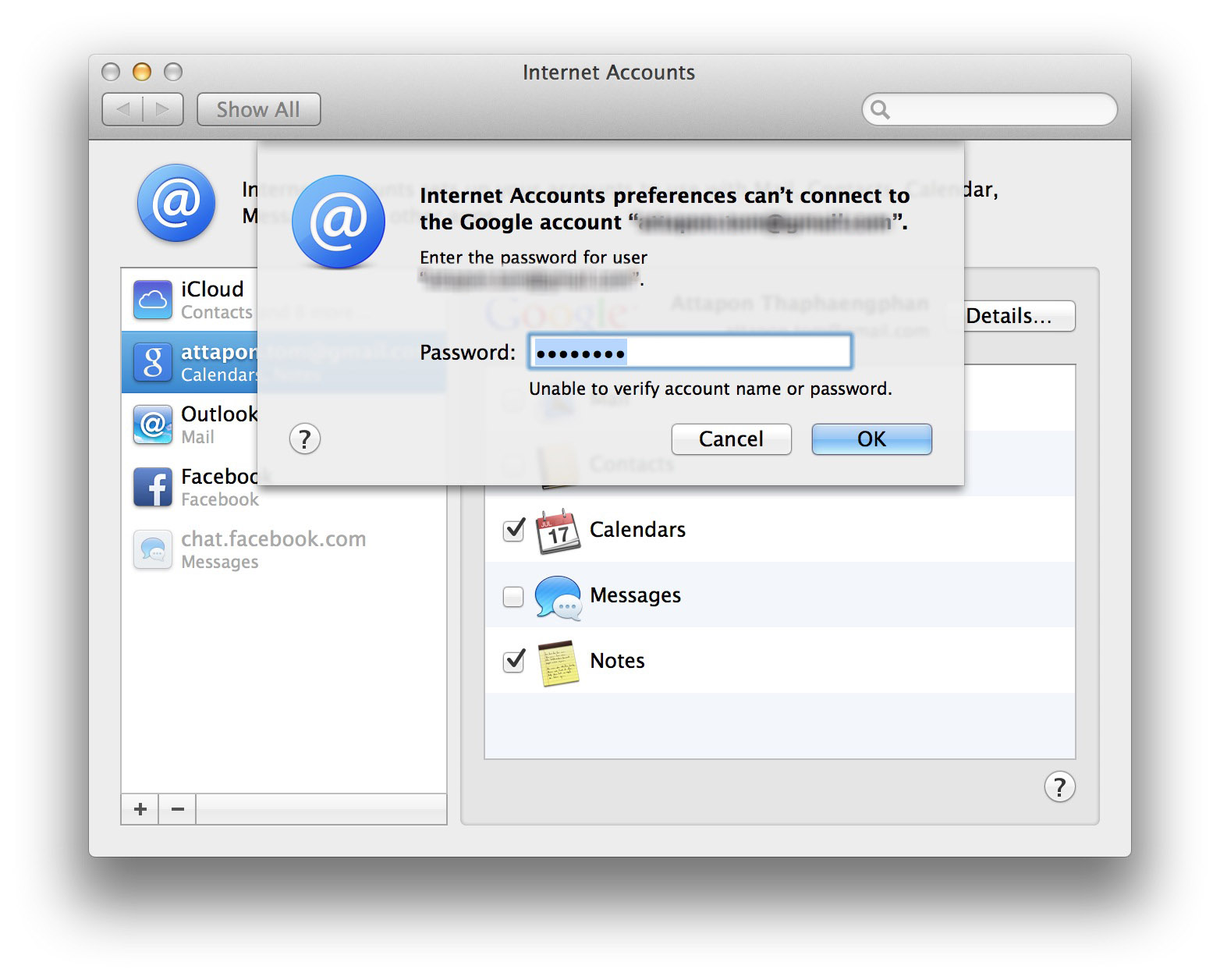Select the Google account icon in sidebar
Image resolution: width=1220 pixels, height=980 pixels.
click(x=153, y=363)
